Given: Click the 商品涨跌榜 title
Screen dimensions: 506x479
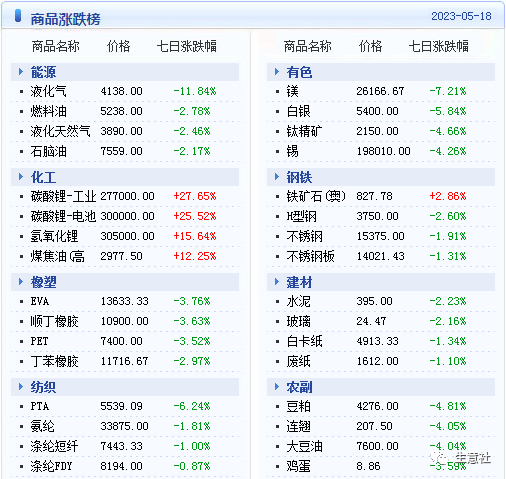Looking at the screenshot, I should (x=65, y=19).
